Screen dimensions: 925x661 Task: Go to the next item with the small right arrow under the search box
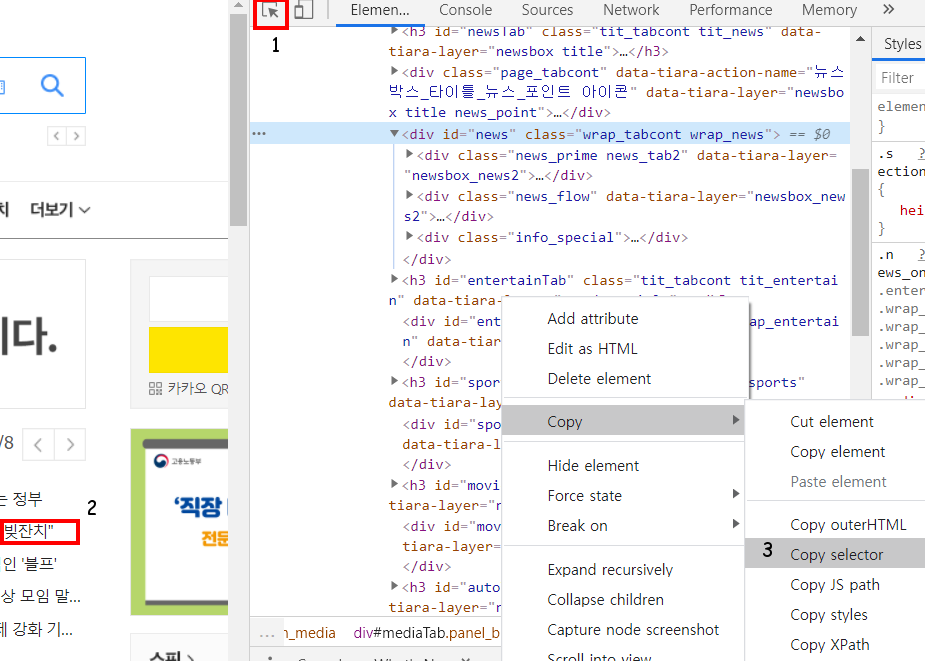point(76,136)
